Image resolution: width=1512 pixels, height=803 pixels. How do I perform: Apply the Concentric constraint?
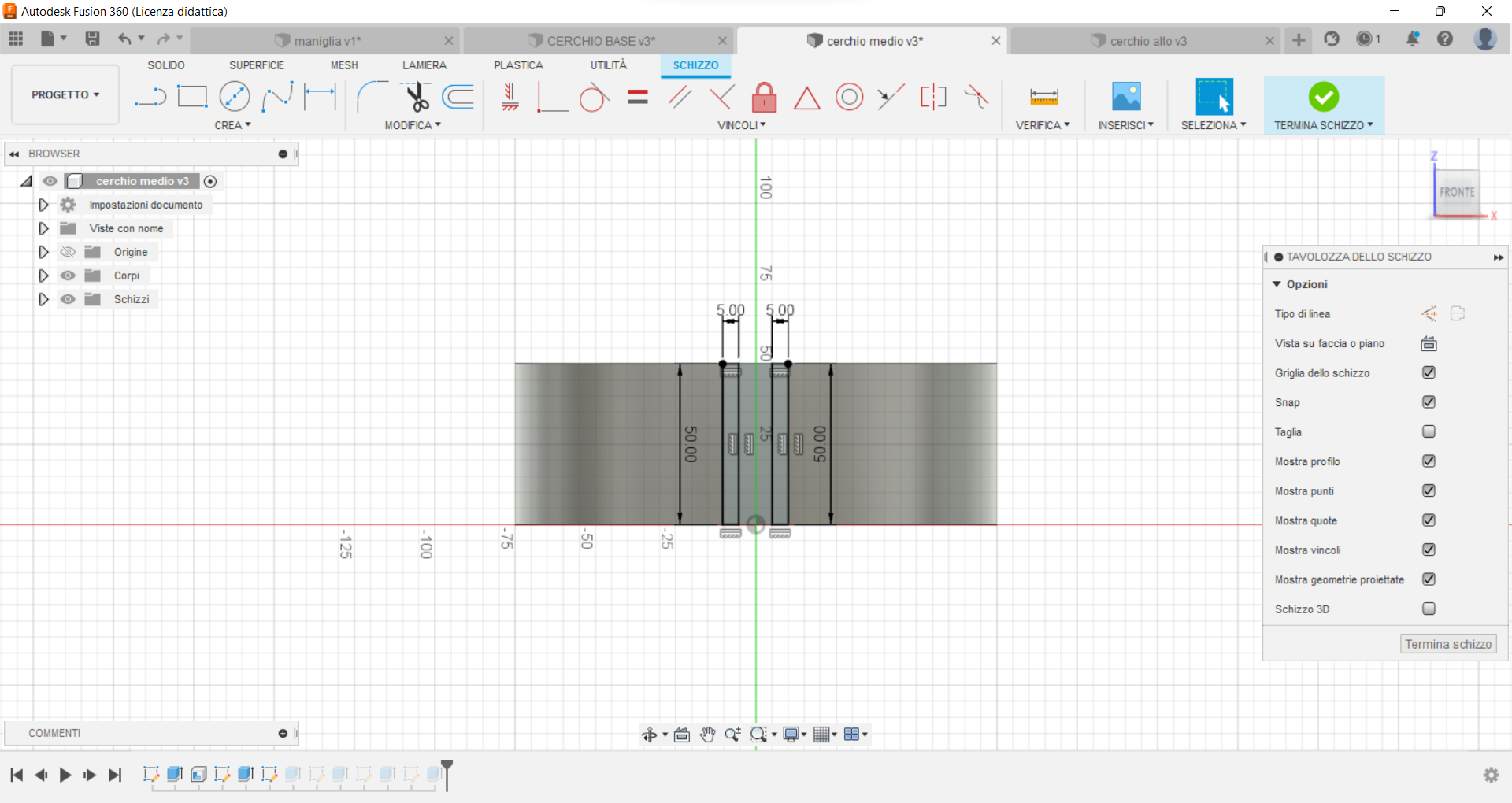coord(849,96)
